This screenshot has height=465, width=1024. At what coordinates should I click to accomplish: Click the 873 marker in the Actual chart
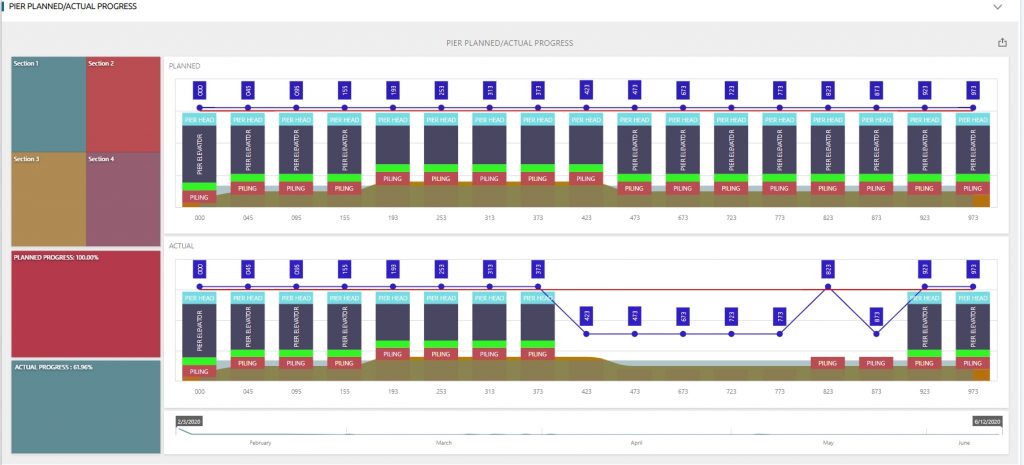(x=876, y=316)
